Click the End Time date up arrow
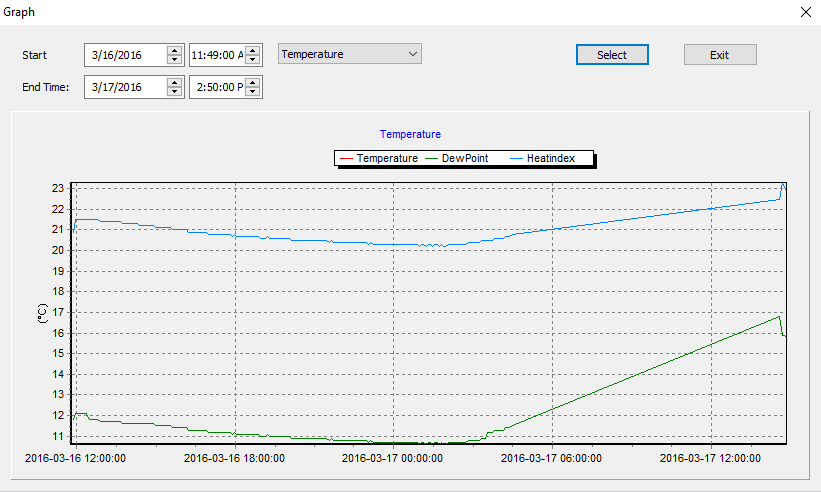Viewport: 821px width, 492px height. click(x=175, y=83)
